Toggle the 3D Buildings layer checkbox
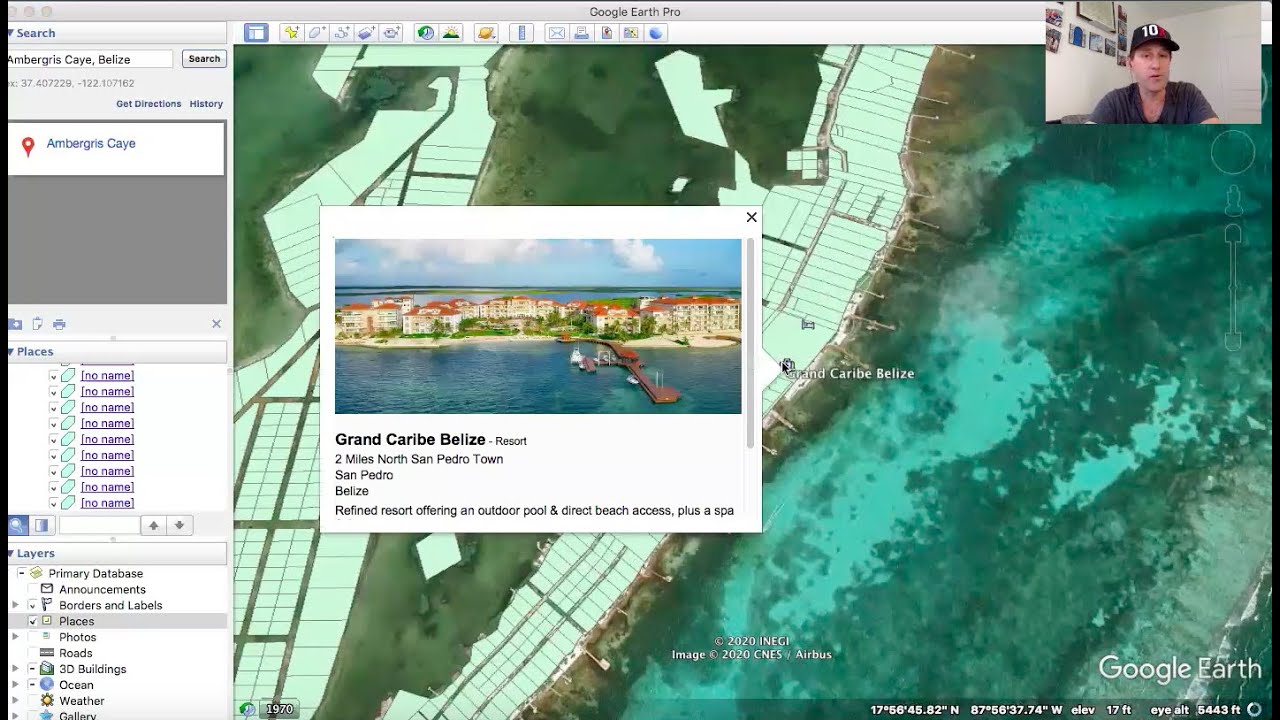This screenshot has width=1280, height=720. (x=32, y=669)
